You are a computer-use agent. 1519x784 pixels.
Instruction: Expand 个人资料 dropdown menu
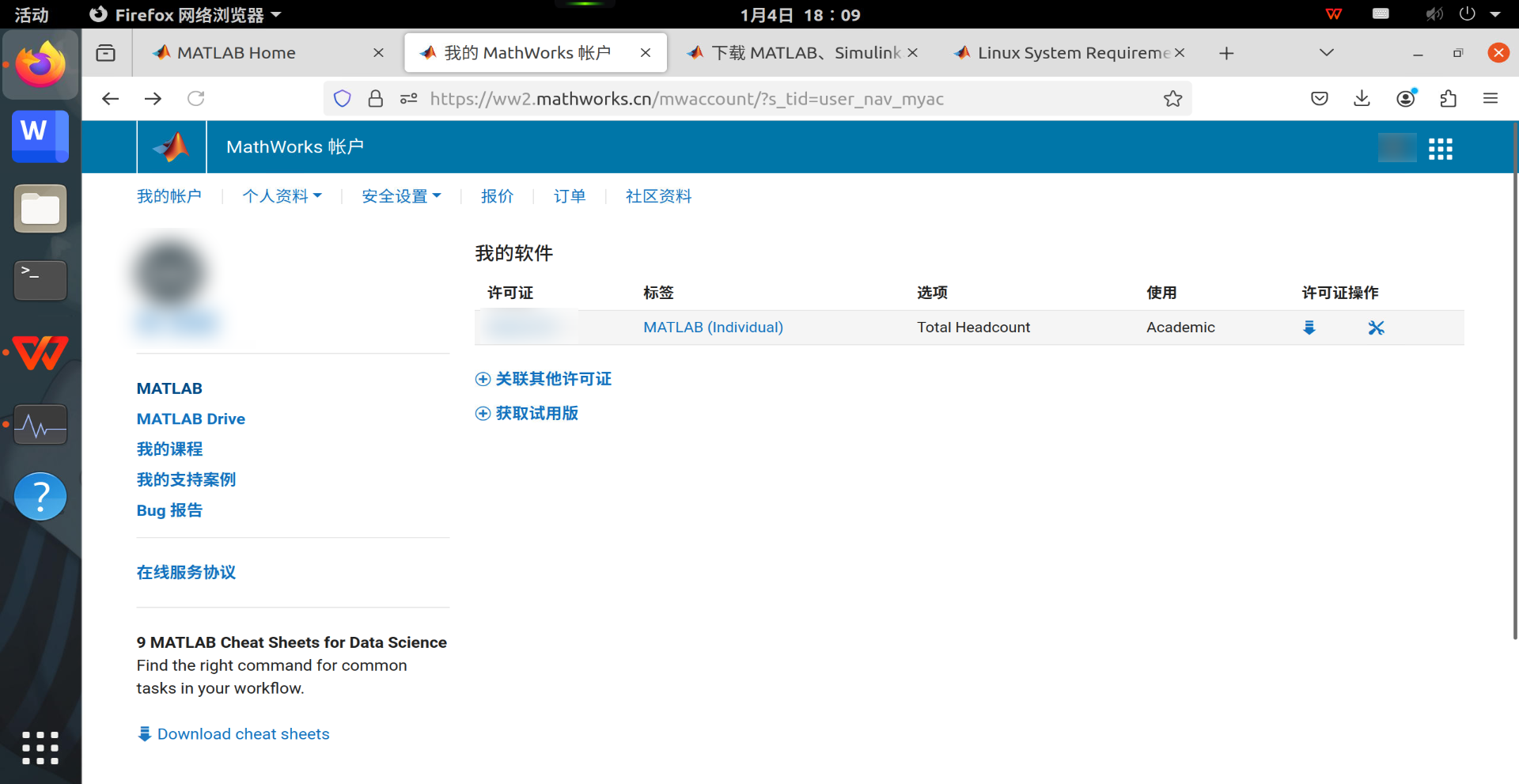tap(282, 196)
